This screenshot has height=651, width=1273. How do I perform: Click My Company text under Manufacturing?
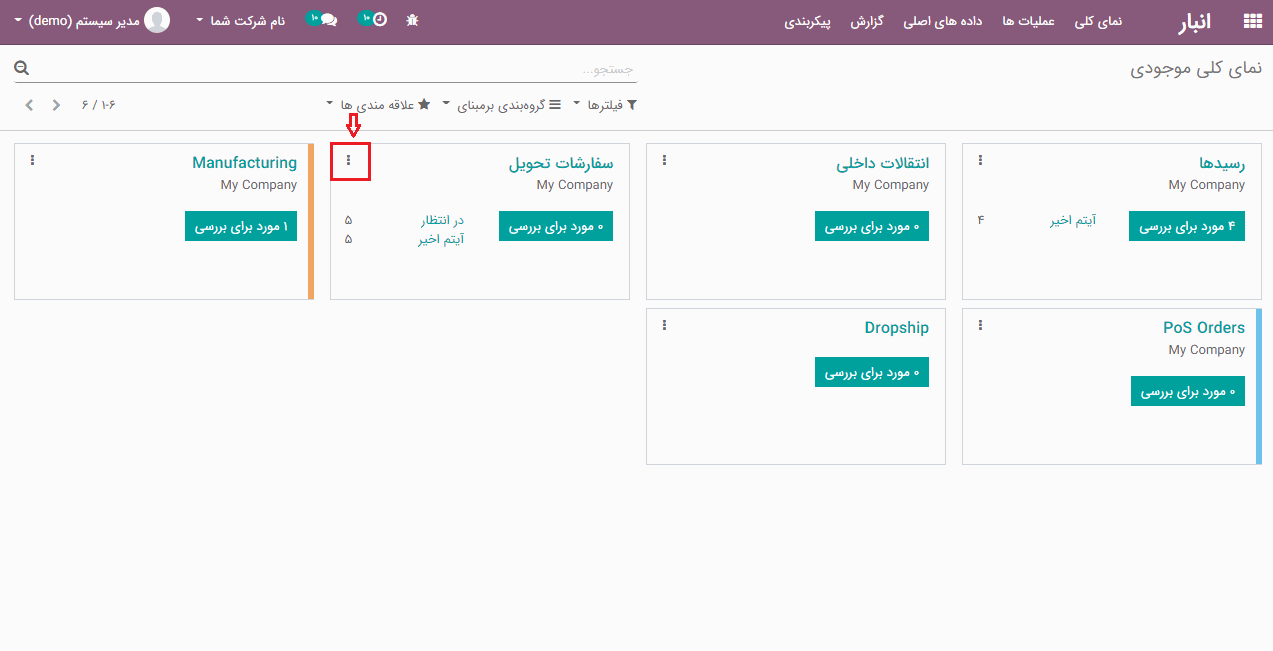(259, 185)
